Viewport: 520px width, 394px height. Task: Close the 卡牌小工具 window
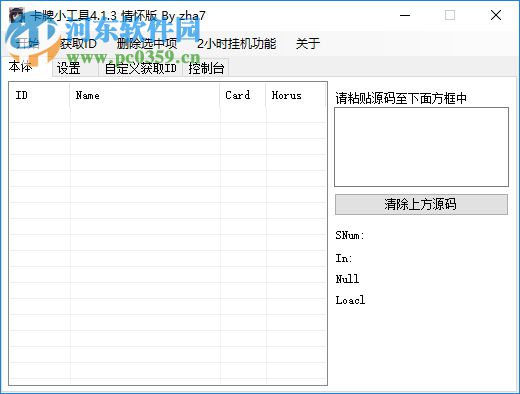pyautogui.click(x=496, y=15)
